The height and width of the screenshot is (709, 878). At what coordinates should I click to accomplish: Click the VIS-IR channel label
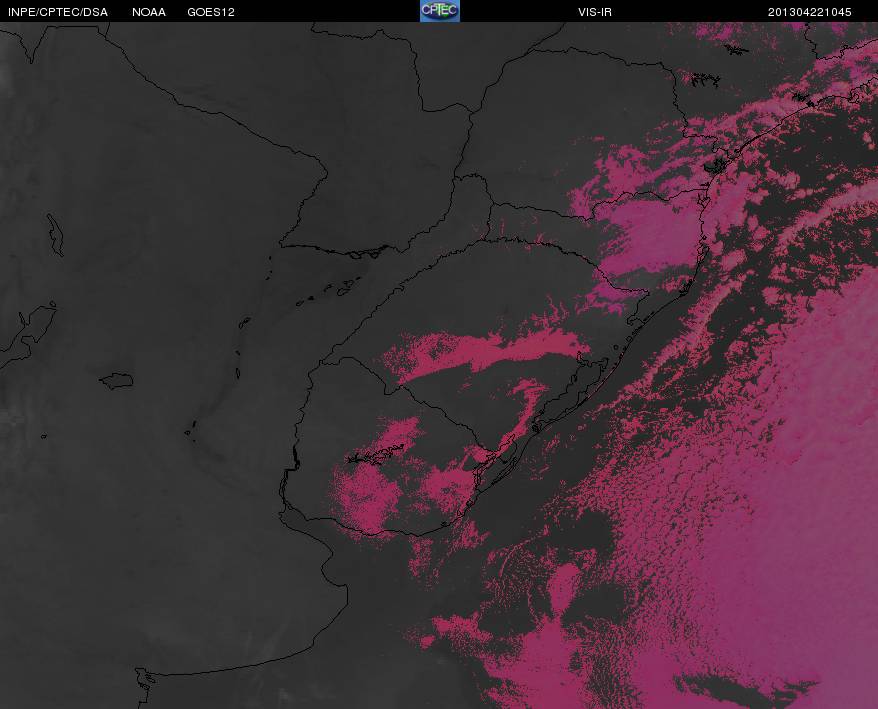pos(595,12)
